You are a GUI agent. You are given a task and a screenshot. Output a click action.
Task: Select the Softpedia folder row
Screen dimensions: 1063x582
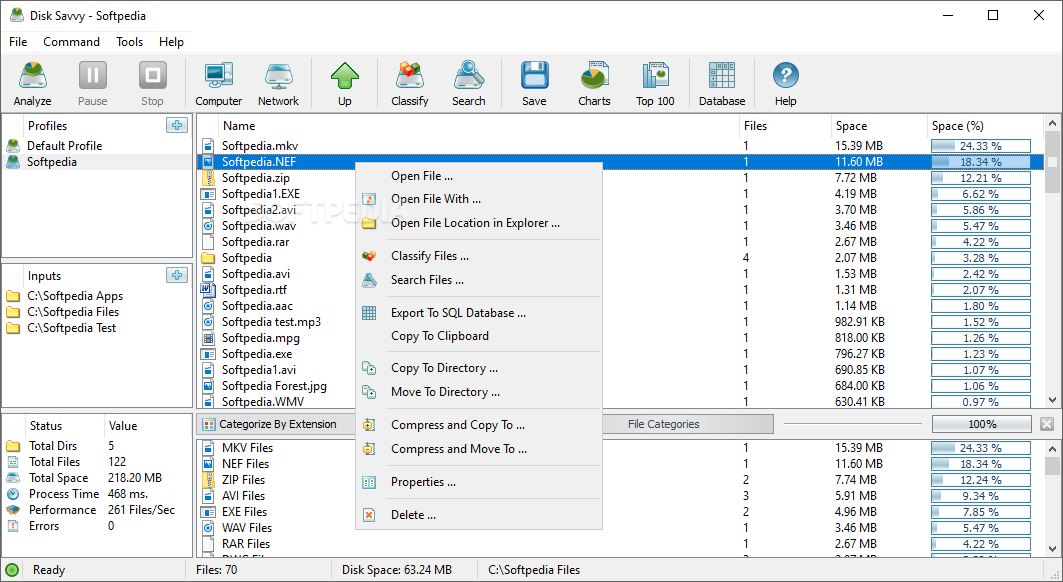pos(620,258)
